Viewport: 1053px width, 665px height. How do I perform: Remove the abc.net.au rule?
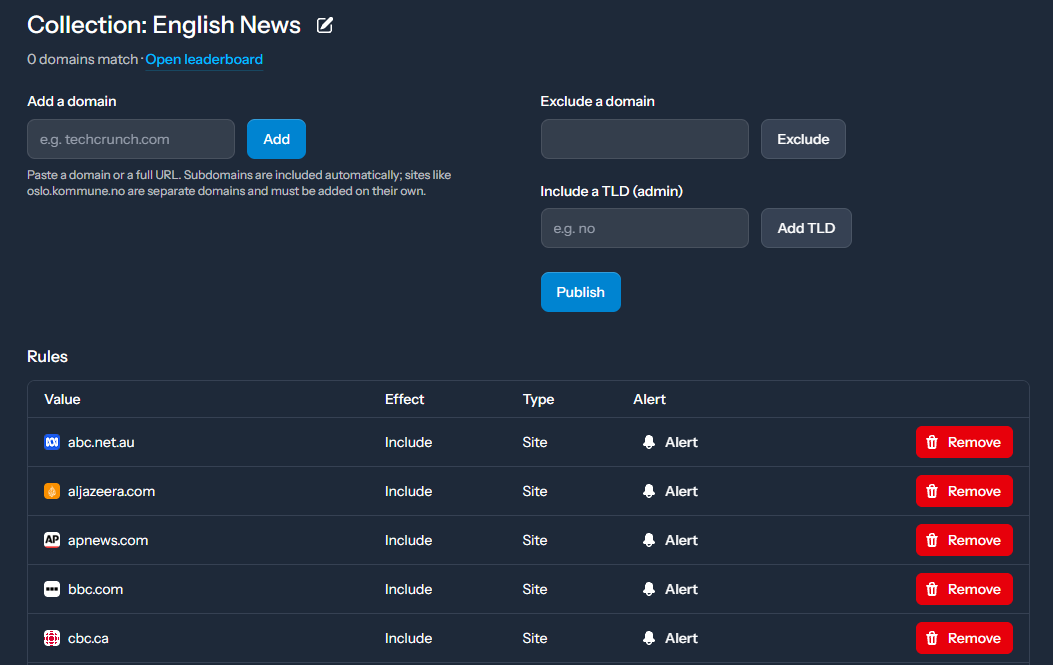(964, 442)
